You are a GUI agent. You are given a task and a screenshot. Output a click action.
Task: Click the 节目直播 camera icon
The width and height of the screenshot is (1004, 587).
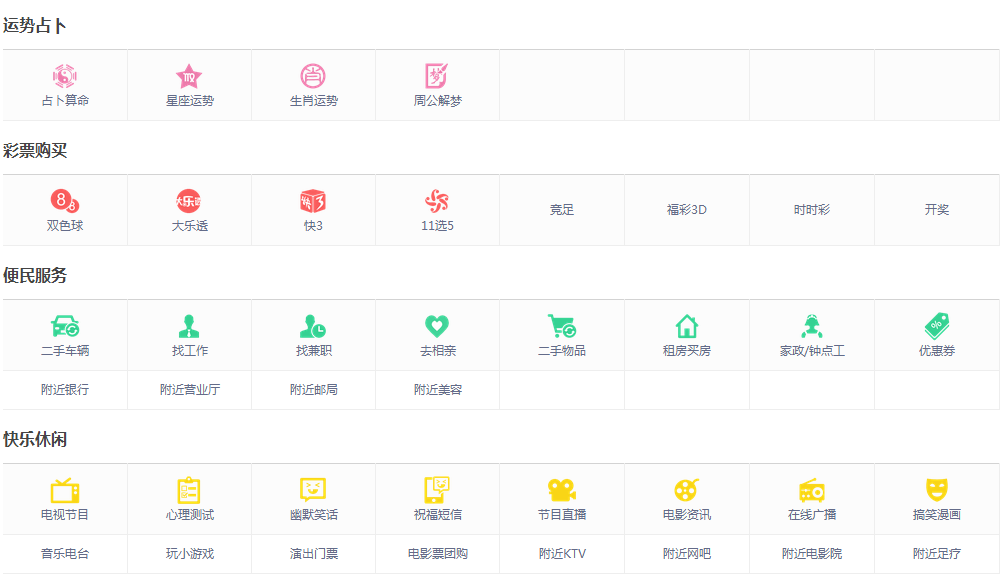562,490
